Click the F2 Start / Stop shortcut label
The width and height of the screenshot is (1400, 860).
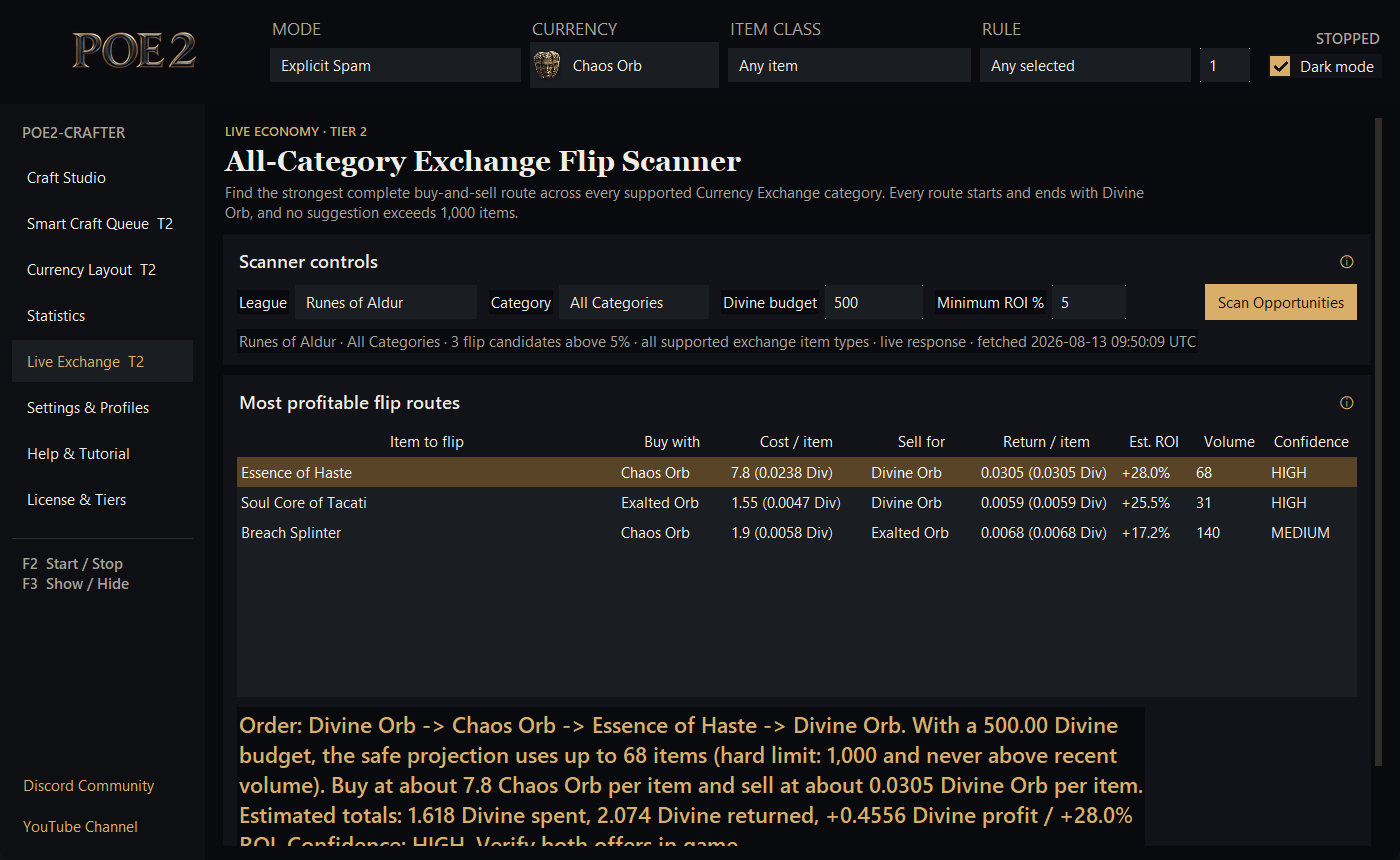(72, 564)
